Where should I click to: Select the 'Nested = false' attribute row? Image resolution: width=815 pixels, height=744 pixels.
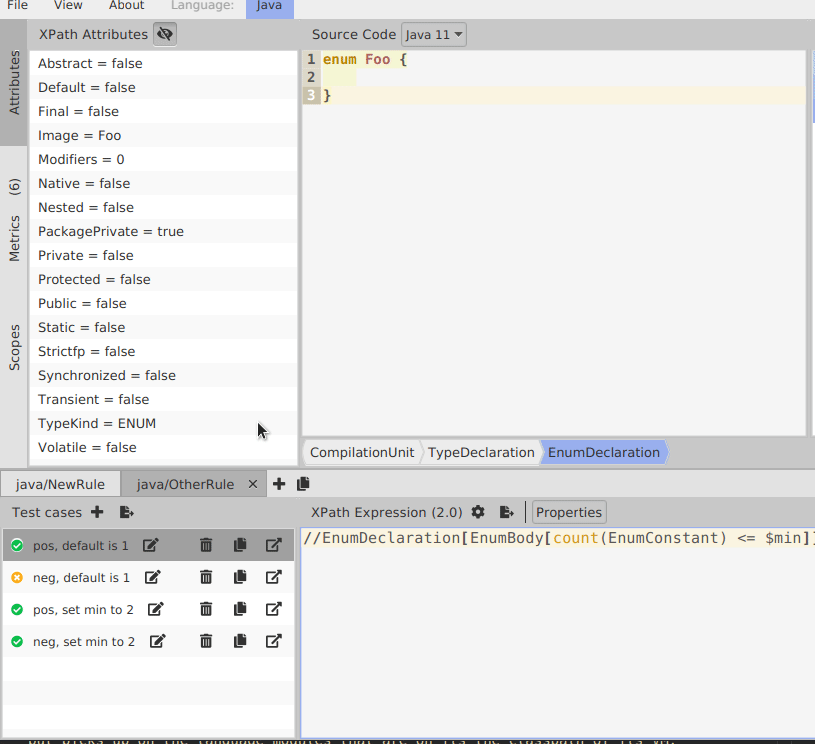[x=163, y=207]
